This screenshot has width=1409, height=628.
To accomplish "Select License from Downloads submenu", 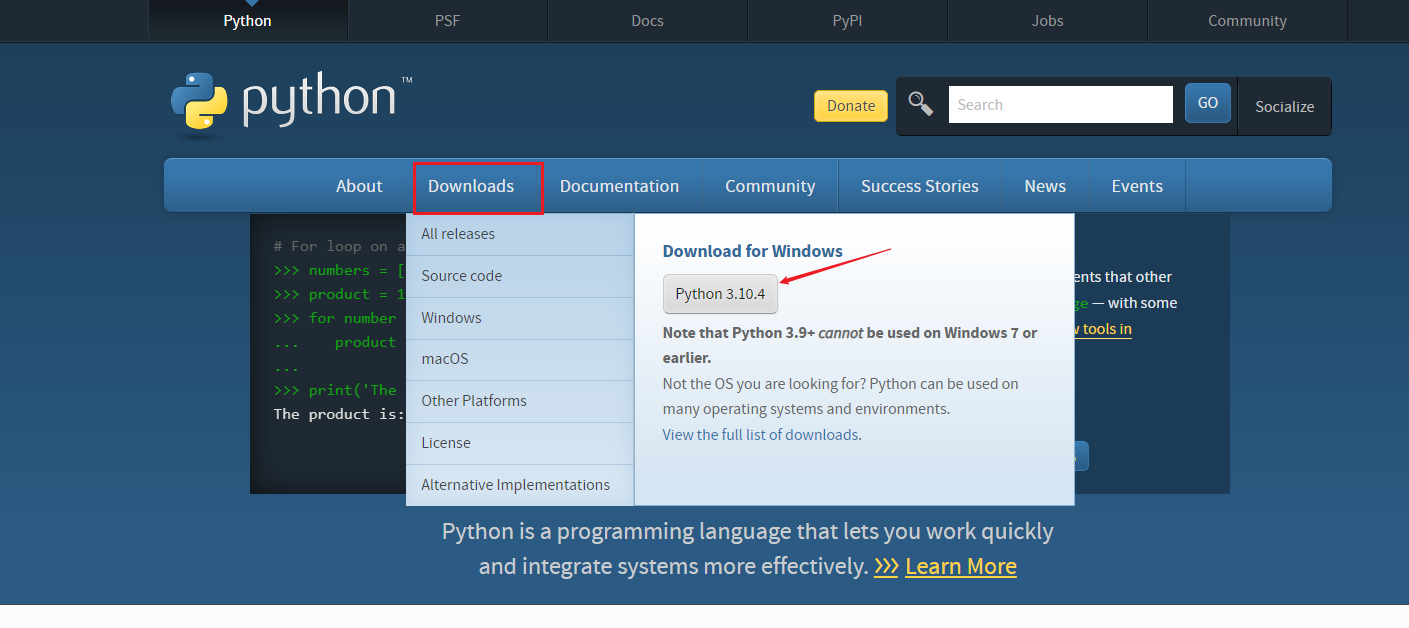I will [x=520, y=443].
